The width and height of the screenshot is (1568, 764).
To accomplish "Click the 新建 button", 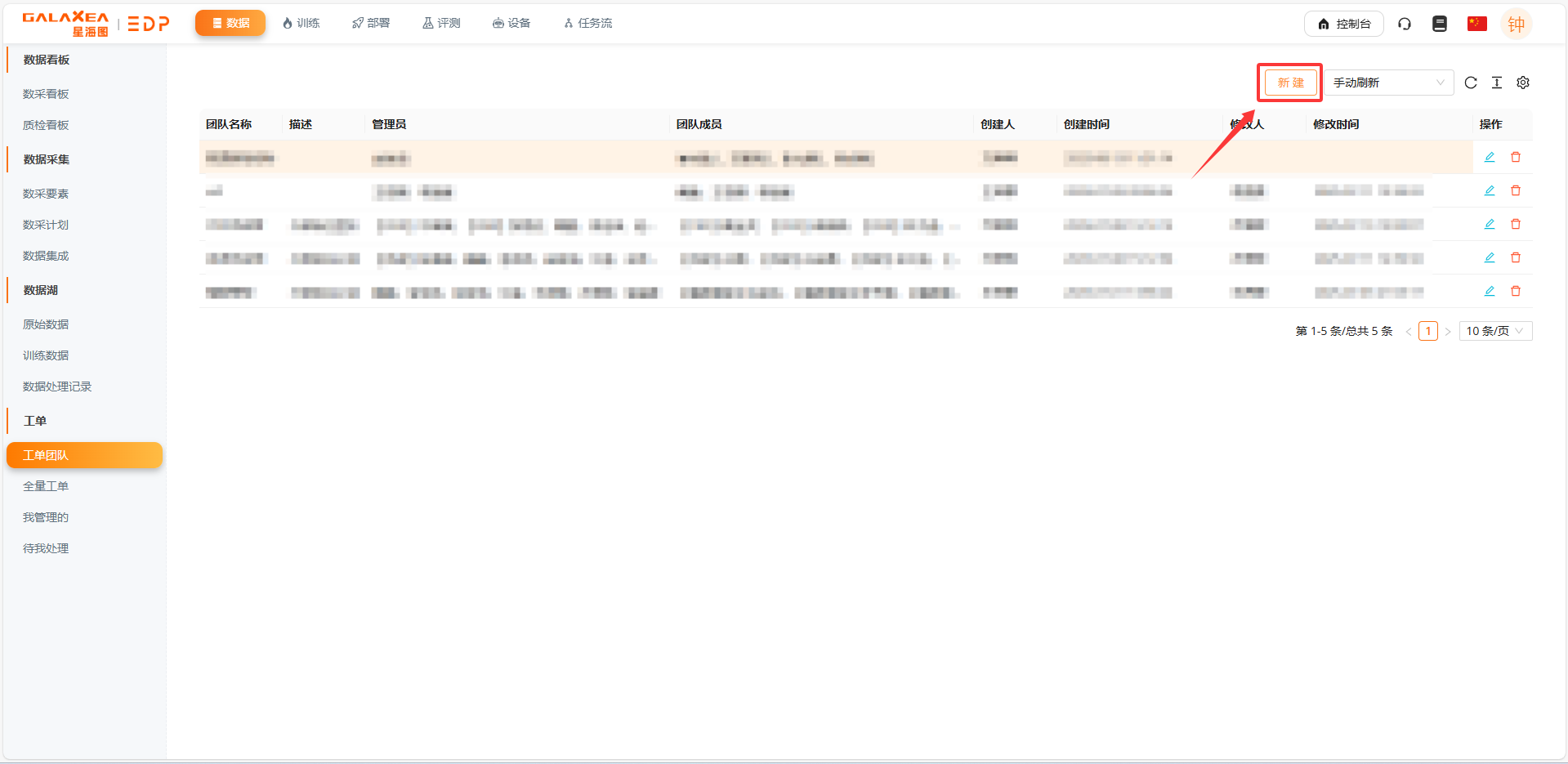I will (1290, 83).
